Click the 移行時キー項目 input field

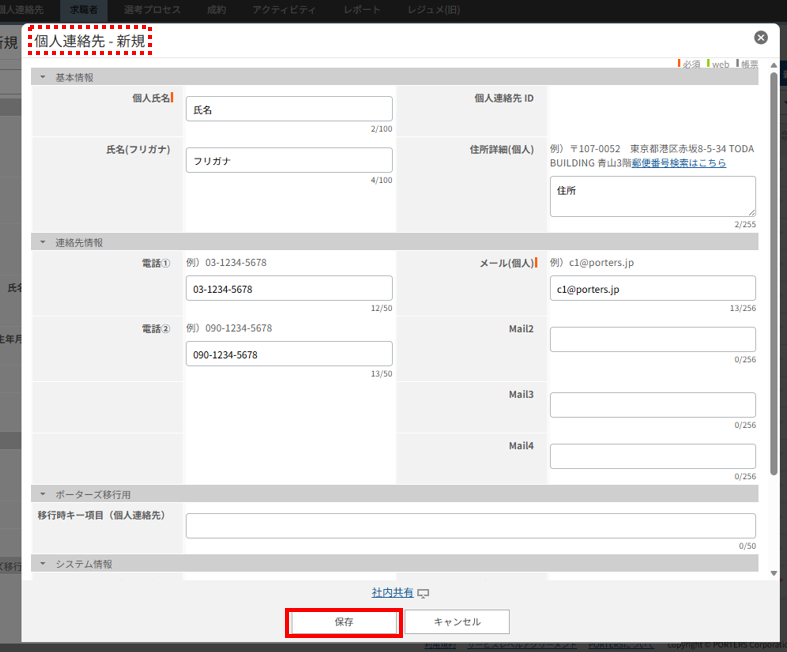470,526
